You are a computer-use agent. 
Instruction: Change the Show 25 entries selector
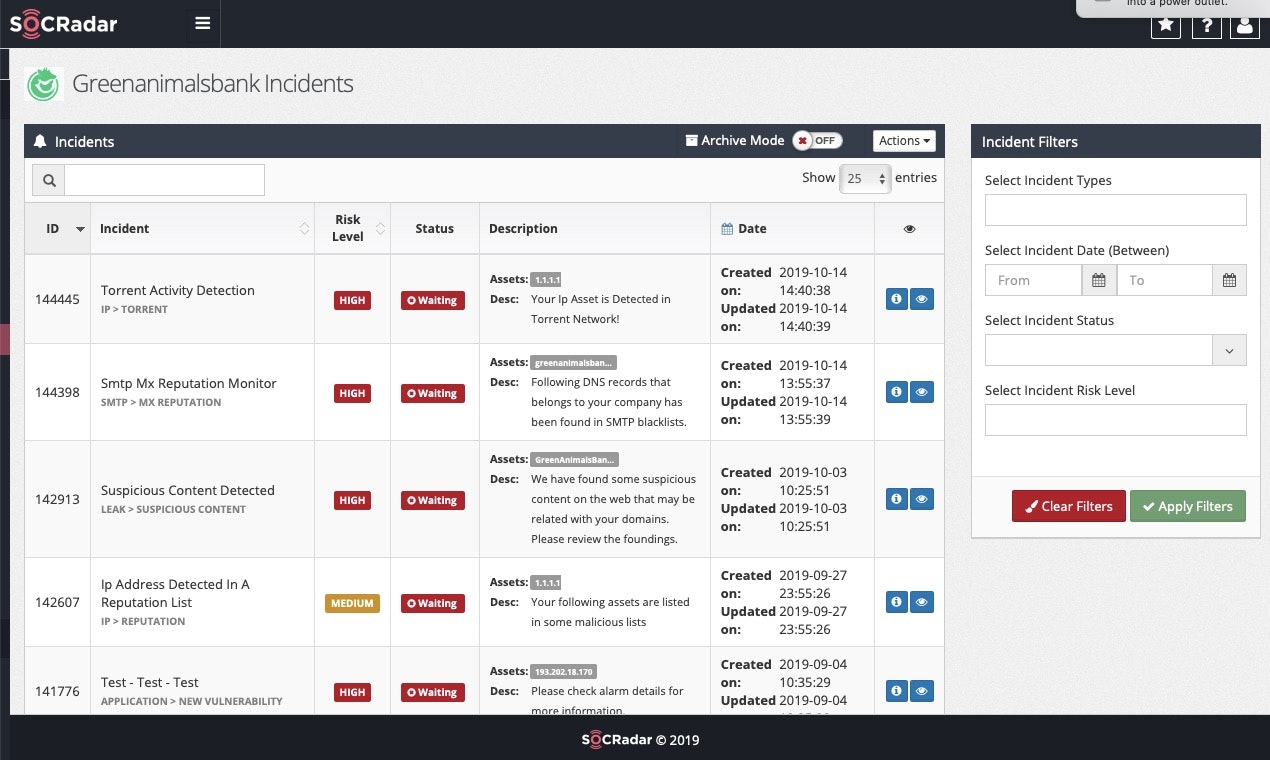click(x=864, y=178)
